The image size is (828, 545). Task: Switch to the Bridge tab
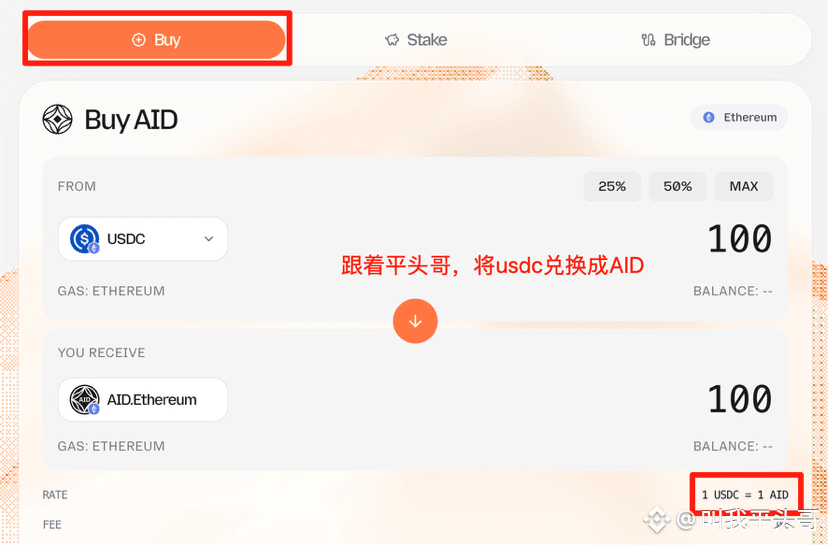tap(675, 40)
